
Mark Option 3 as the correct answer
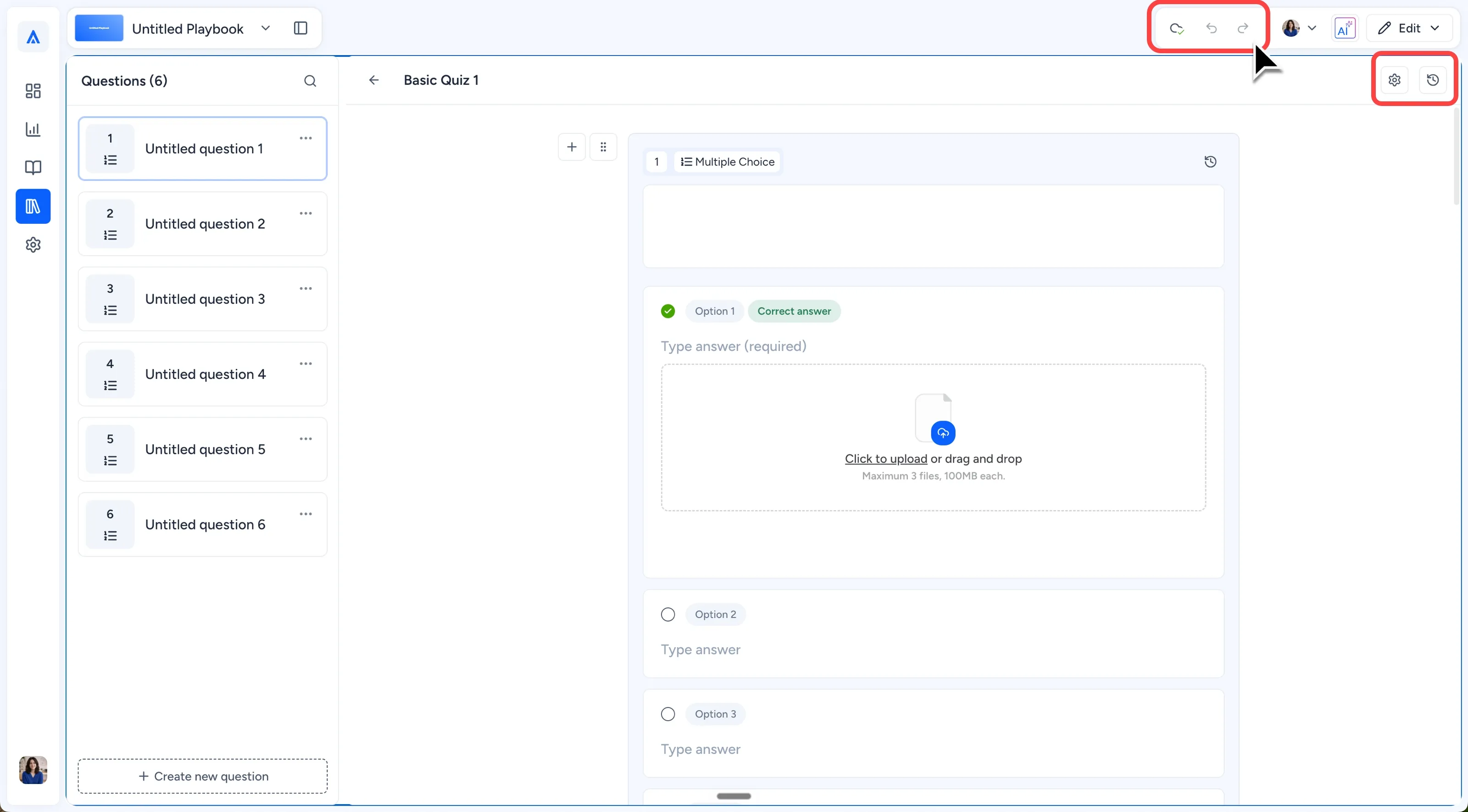[x=668, y=714]
